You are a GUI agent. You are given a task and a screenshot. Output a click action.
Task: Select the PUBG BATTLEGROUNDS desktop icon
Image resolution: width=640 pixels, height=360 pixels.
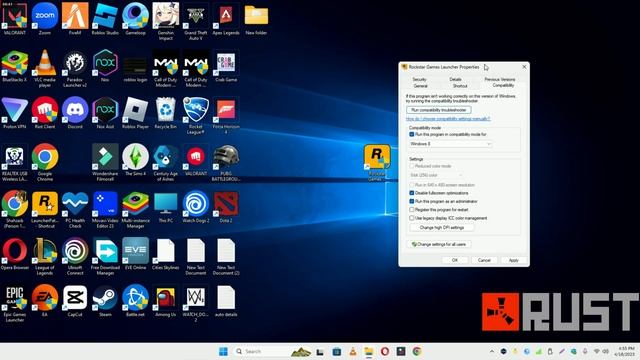tap(226, 162)
